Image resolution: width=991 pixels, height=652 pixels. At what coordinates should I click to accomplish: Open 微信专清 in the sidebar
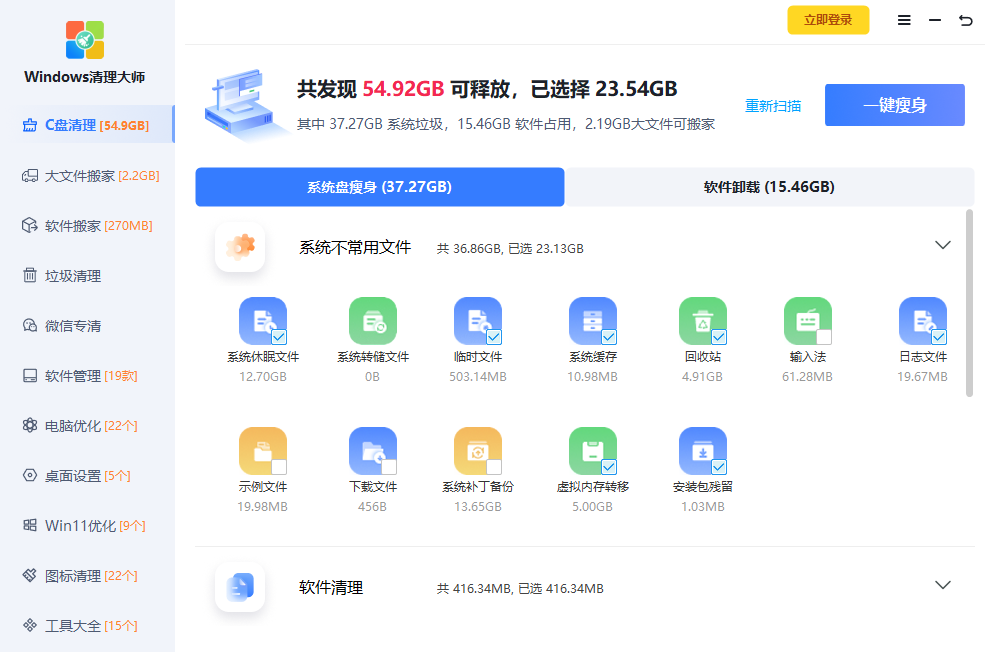tap(73, 326)
